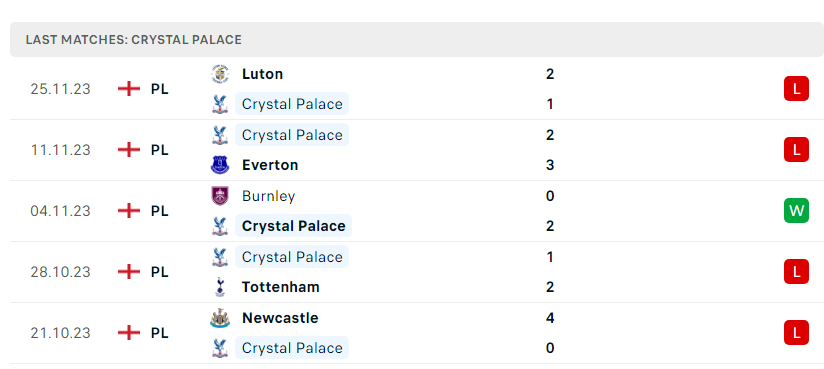Open the Luton team name link
This screenshot has height=369, width=824.
tap(262, 74)
